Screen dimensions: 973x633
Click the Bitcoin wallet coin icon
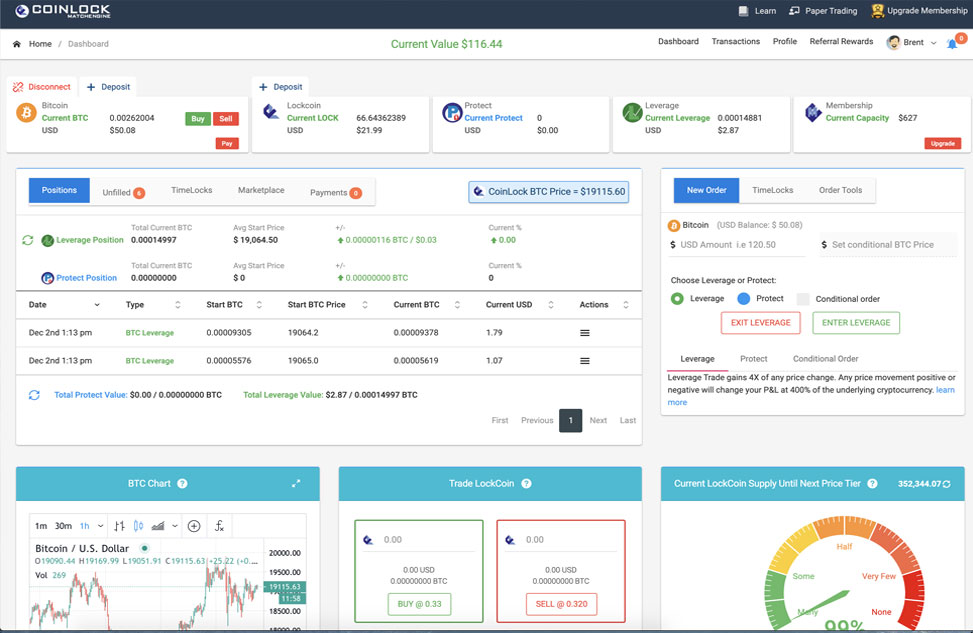[x=26, y=113]
